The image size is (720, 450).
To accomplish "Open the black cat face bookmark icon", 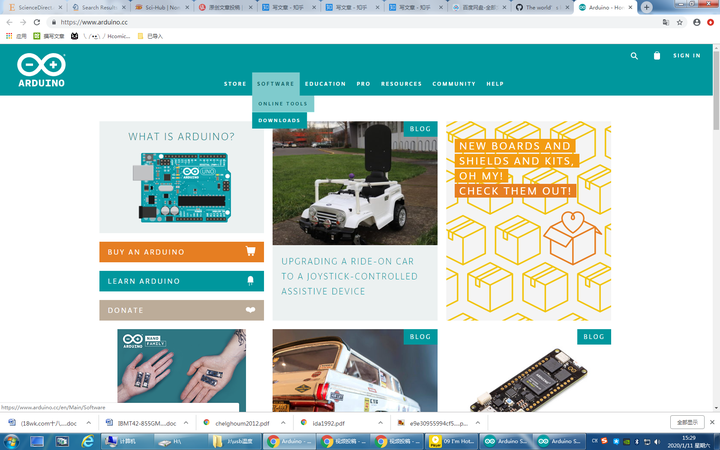I will click(74, 36).
